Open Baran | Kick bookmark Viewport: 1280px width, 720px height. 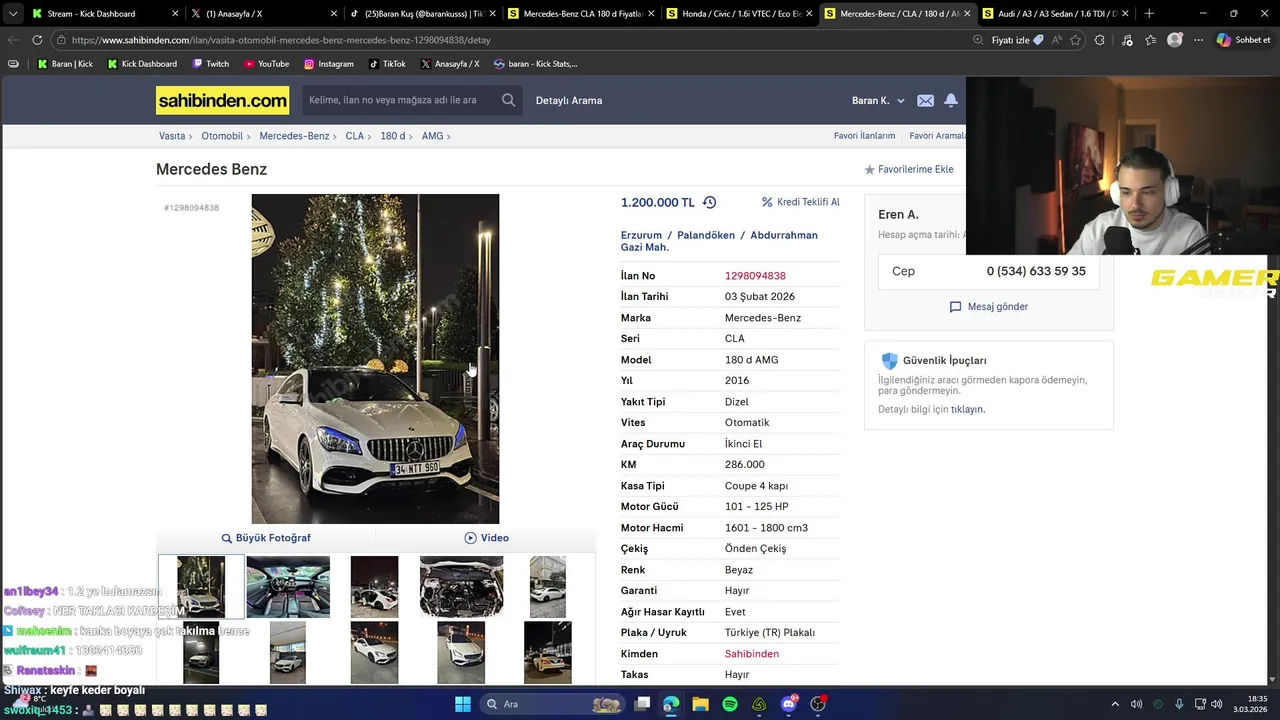pyautogui.click(x=64, y=64)
